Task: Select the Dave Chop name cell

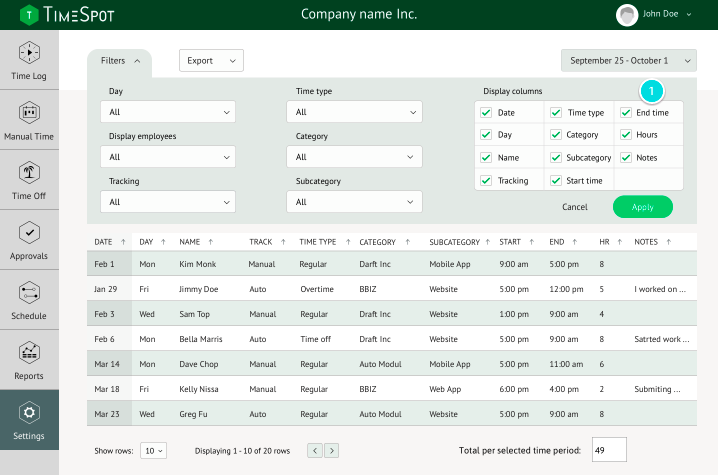Action: coord(199,364)
